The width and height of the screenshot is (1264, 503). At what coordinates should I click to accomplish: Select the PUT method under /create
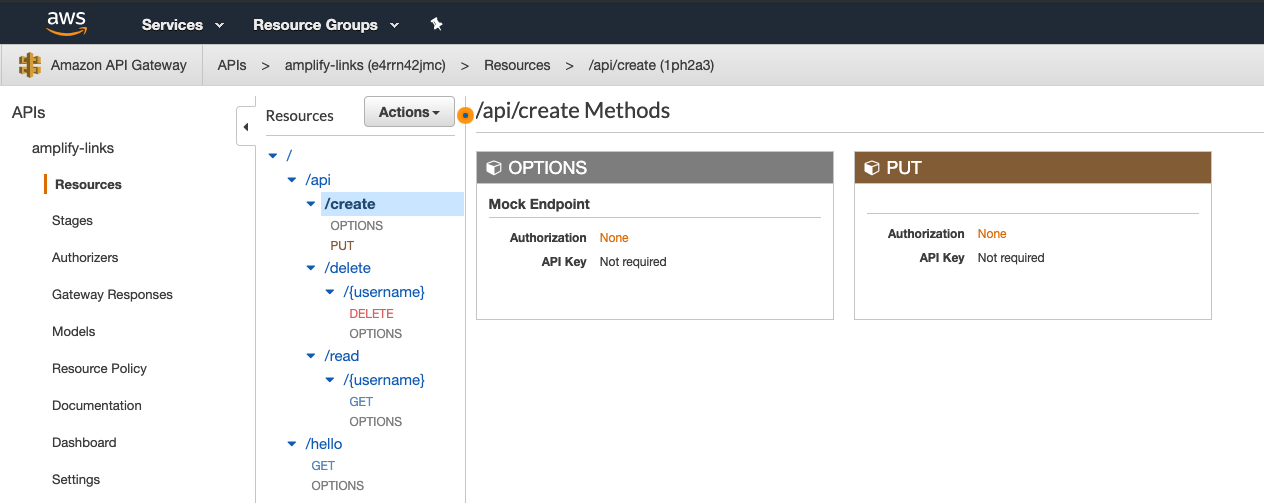point(342,245)
